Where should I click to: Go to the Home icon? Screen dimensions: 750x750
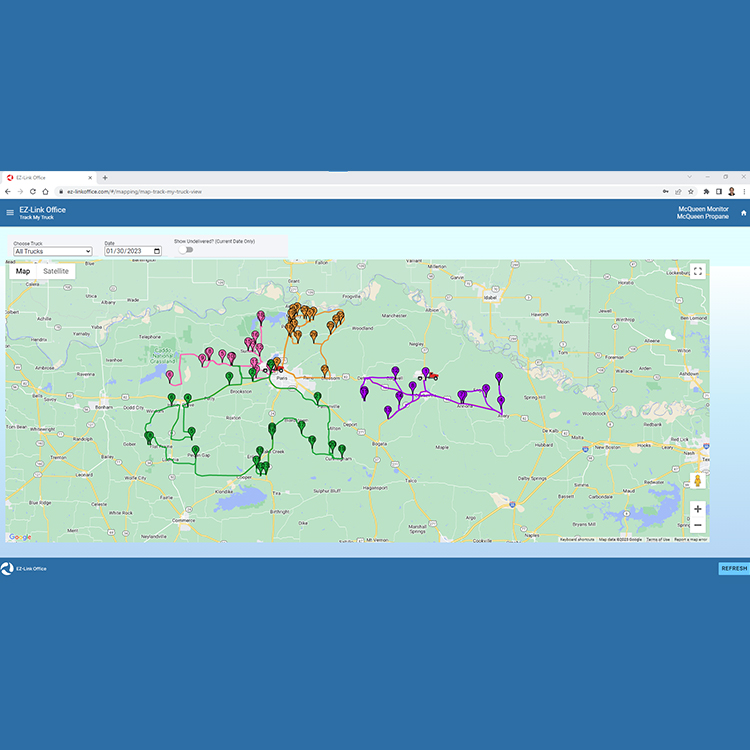pyautogui.click(x=743, y=212)
